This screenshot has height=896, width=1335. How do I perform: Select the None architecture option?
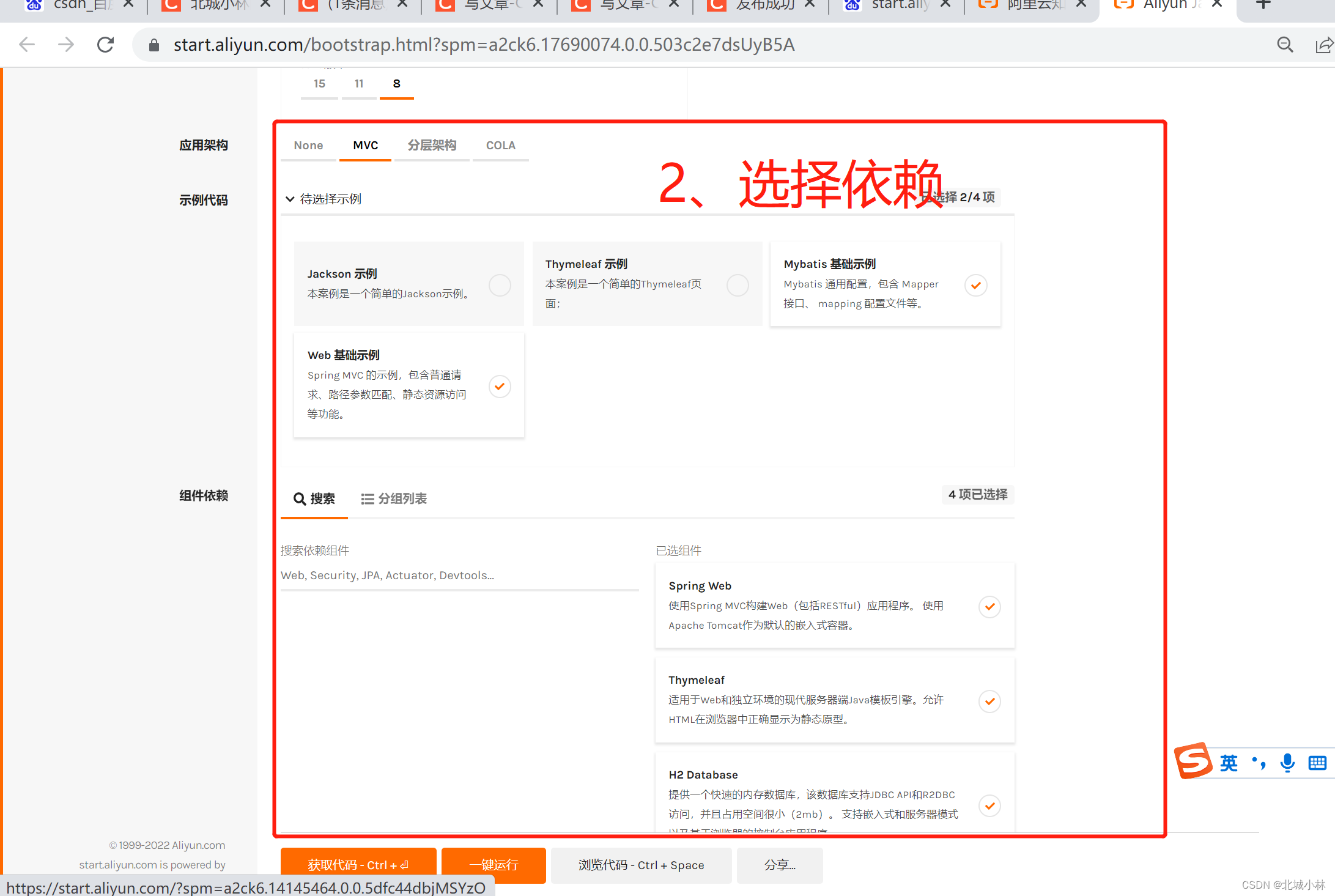(x=308, y=145)
